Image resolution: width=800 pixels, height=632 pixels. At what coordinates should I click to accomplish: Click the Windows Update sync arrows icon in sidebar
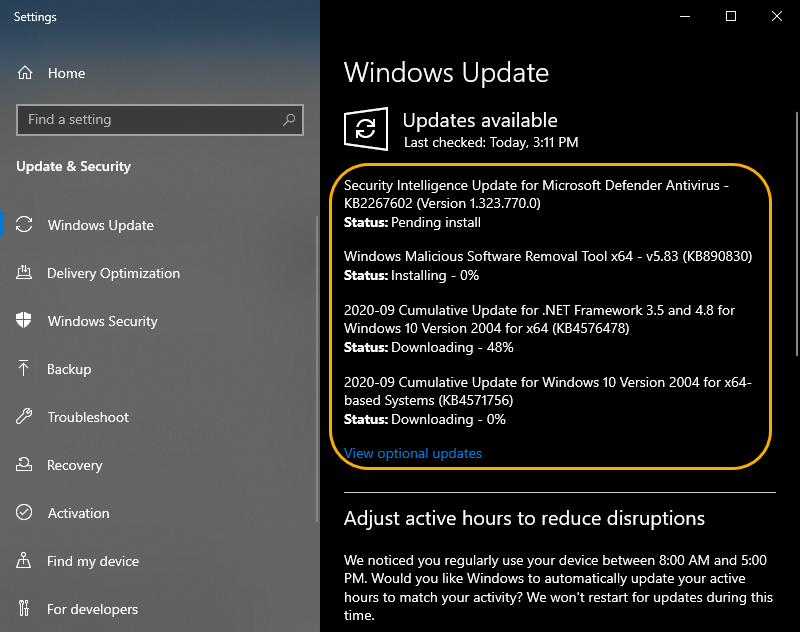[24, 224]
